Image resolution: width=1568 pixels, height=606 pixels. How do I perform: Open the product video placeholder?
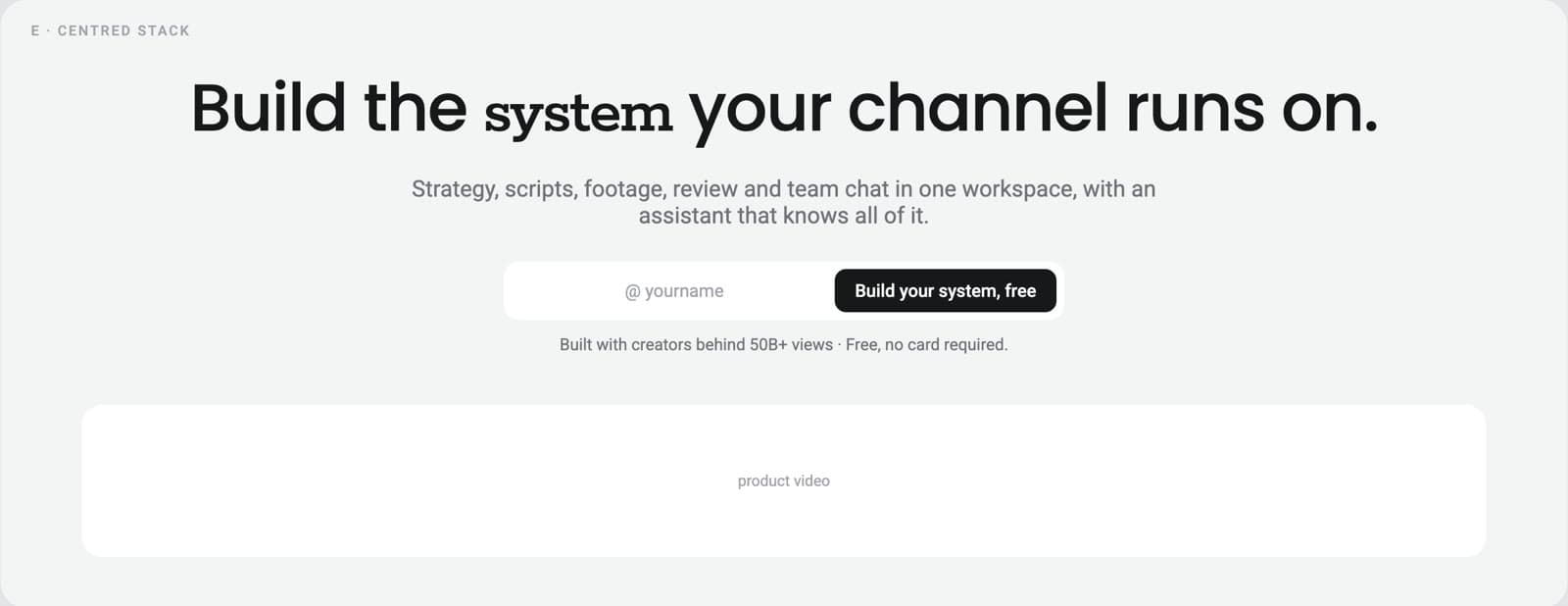point(784,480)
